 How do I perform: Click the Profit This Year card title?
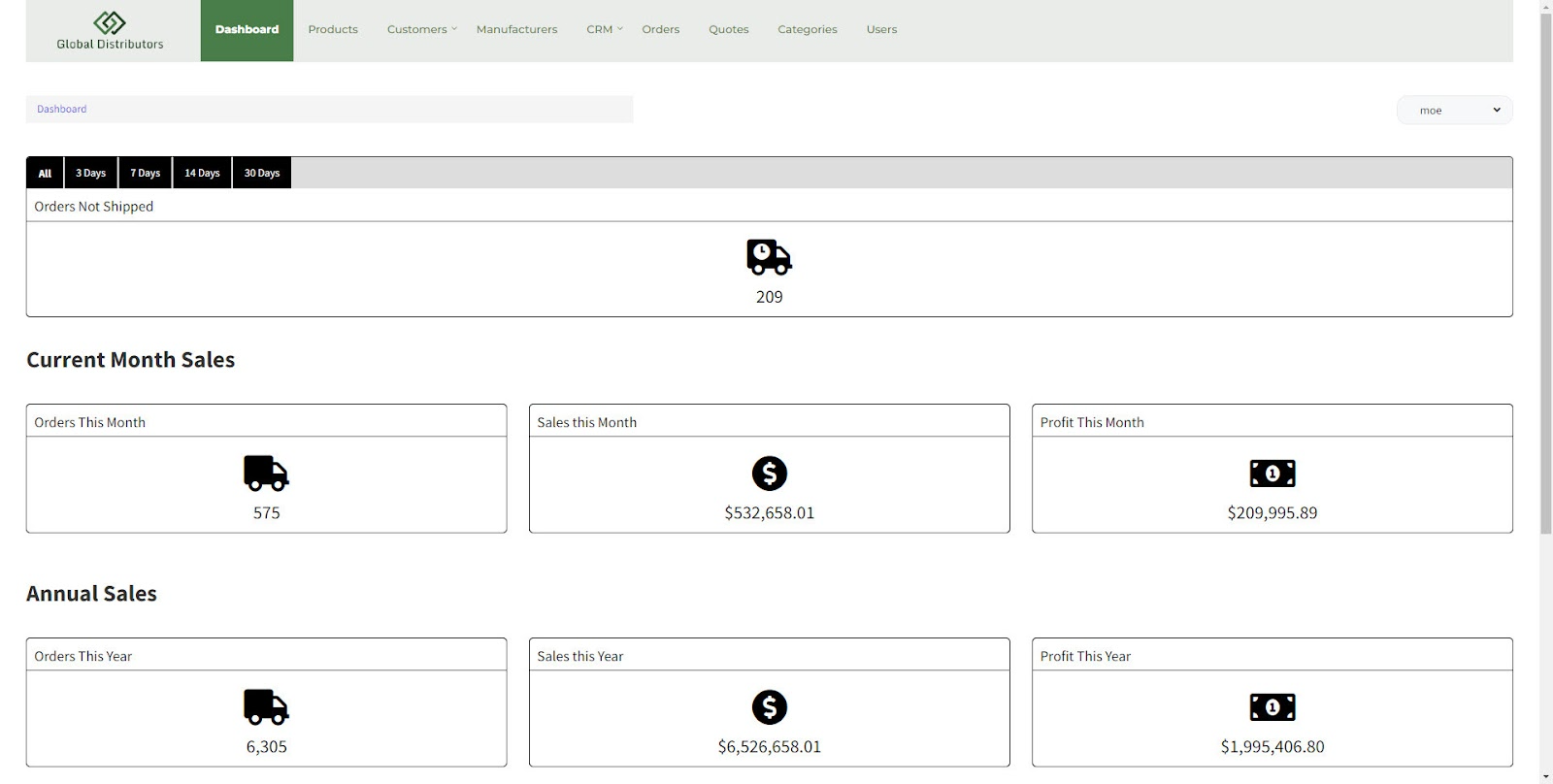point(1085,656)
